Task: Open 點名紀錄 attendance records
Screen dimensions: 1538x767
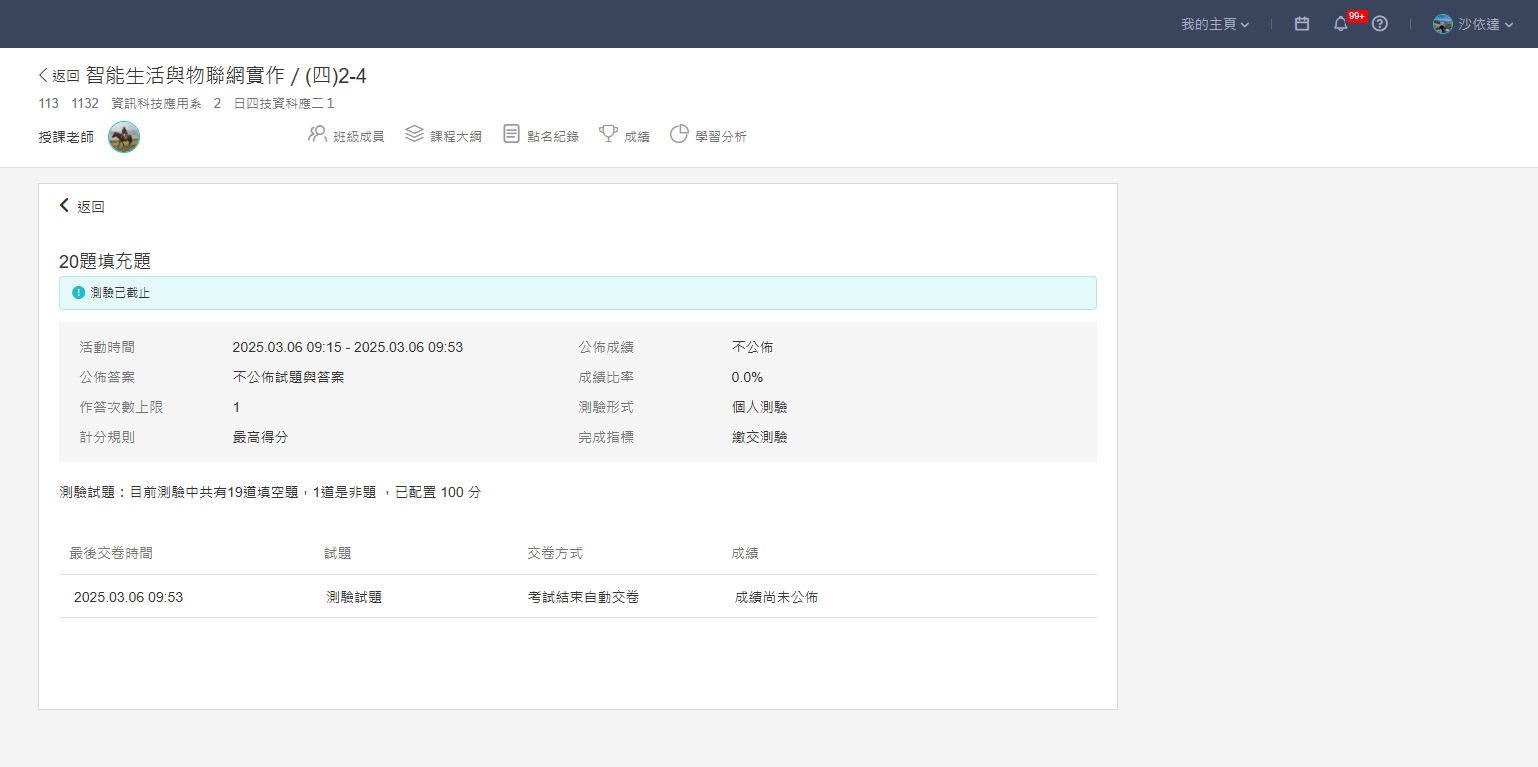Action: tap(541, 136)
